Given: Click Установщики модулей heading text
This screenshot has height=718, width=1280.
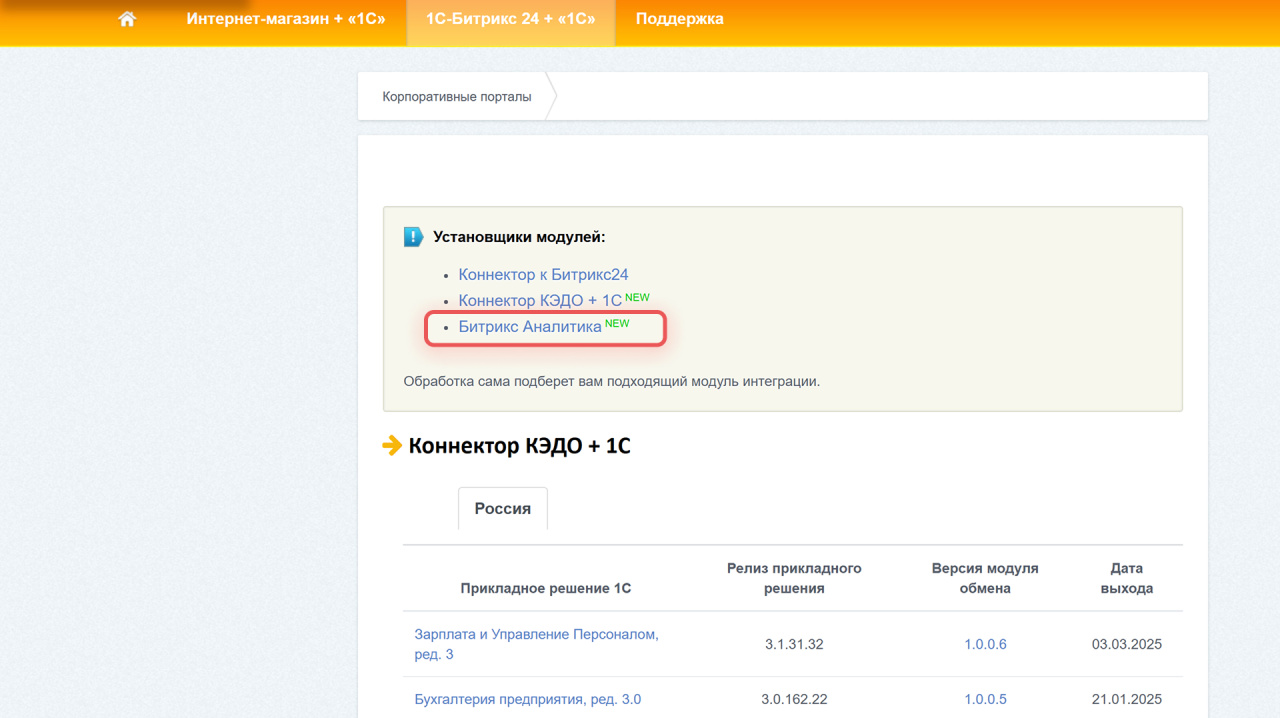Looking at the screenshot, I should [x=519, y=237].
